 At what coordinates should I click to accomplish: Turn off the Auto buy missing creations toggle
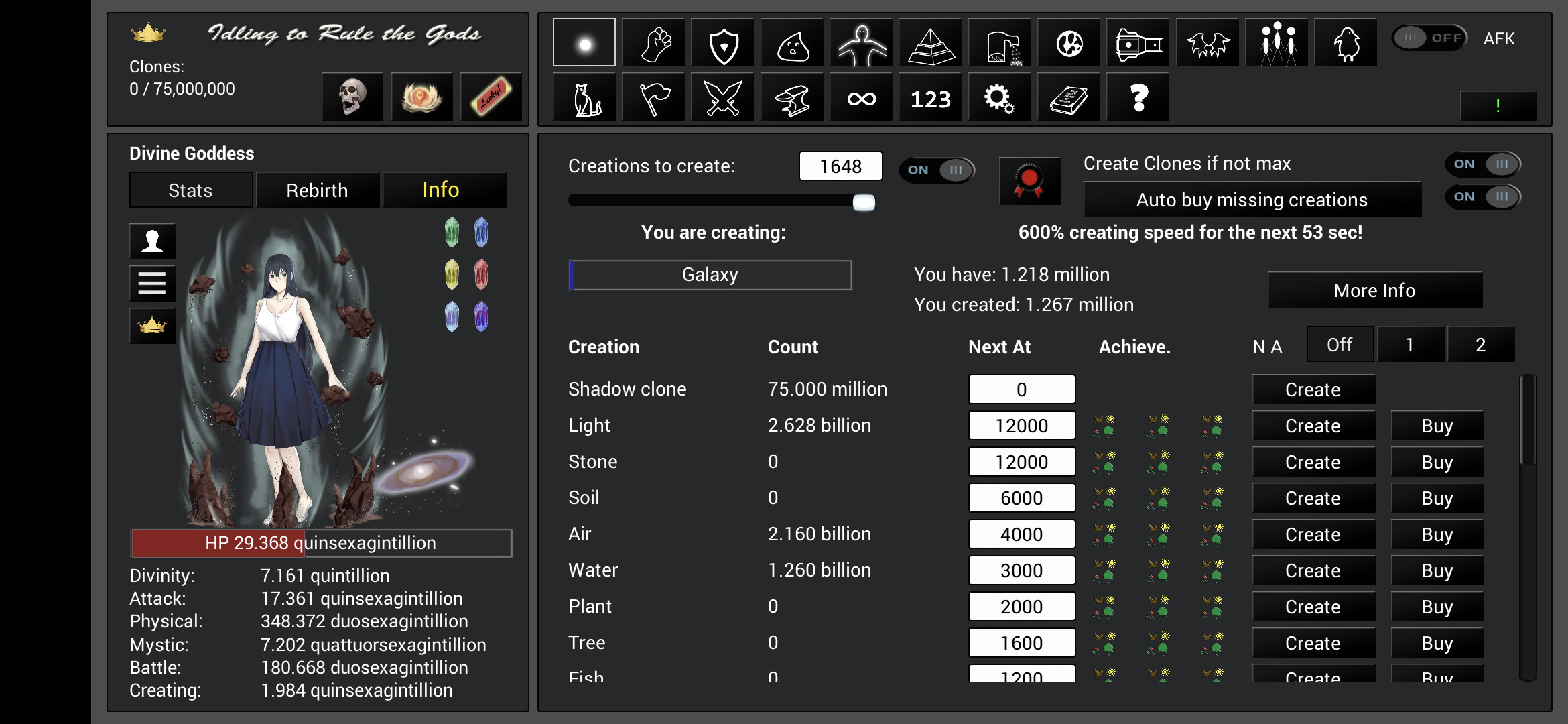1483,196
